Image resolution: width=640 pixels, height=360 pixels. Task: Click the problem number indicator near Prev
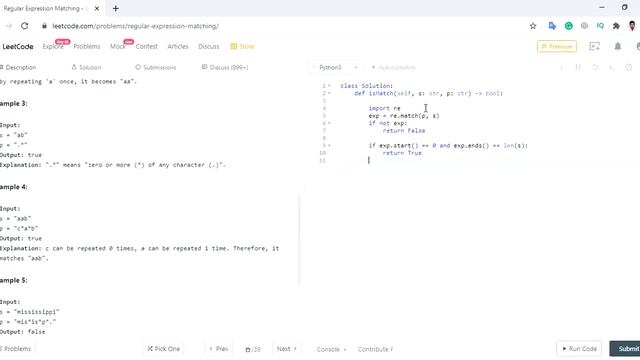[x=253, y=349]
